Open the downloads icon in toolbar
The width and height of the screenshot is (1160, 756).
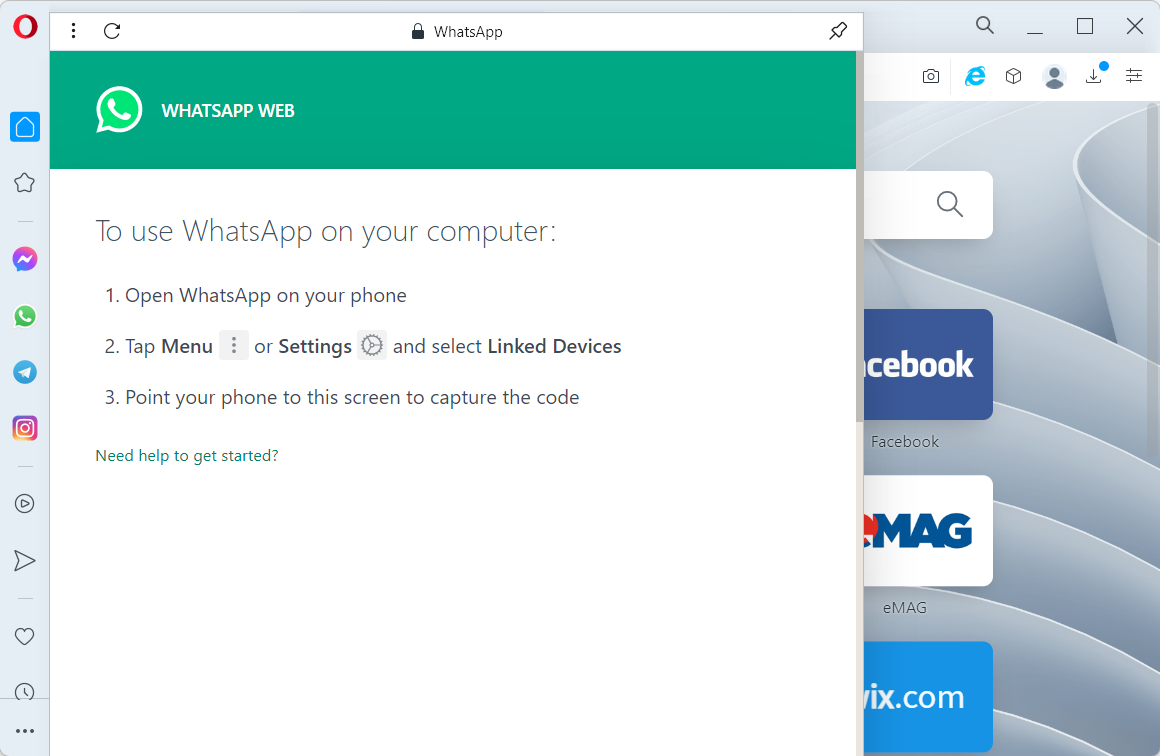[1094, 75]
